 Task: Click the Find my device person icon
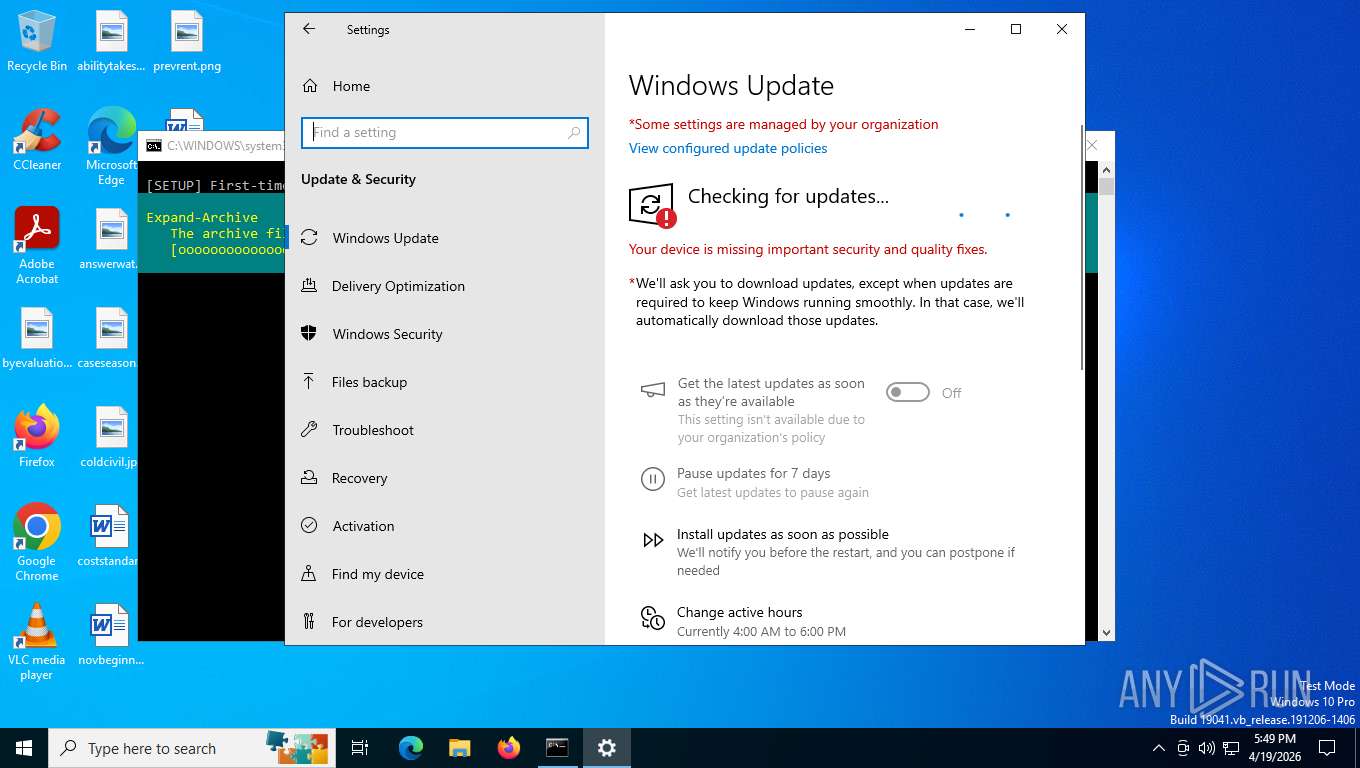[309, 574]
